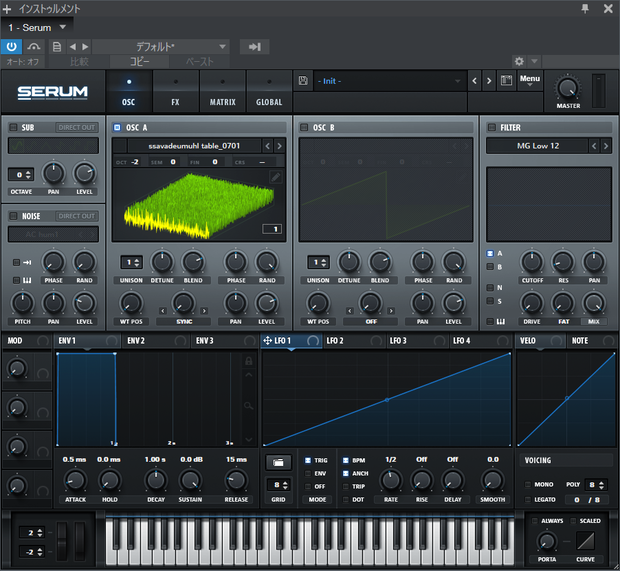Click the host settings gear icon
The image size is (620, 571).
pyautogui.click(x=519, y=61)
